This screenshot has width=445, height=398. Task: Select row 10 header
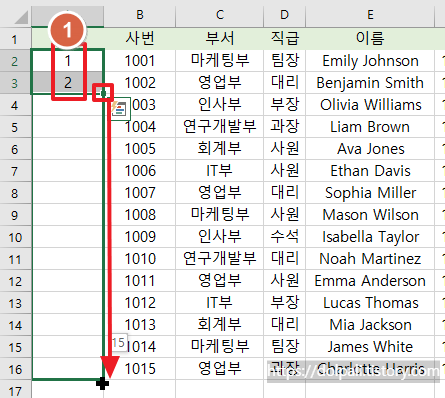[15, 237]
